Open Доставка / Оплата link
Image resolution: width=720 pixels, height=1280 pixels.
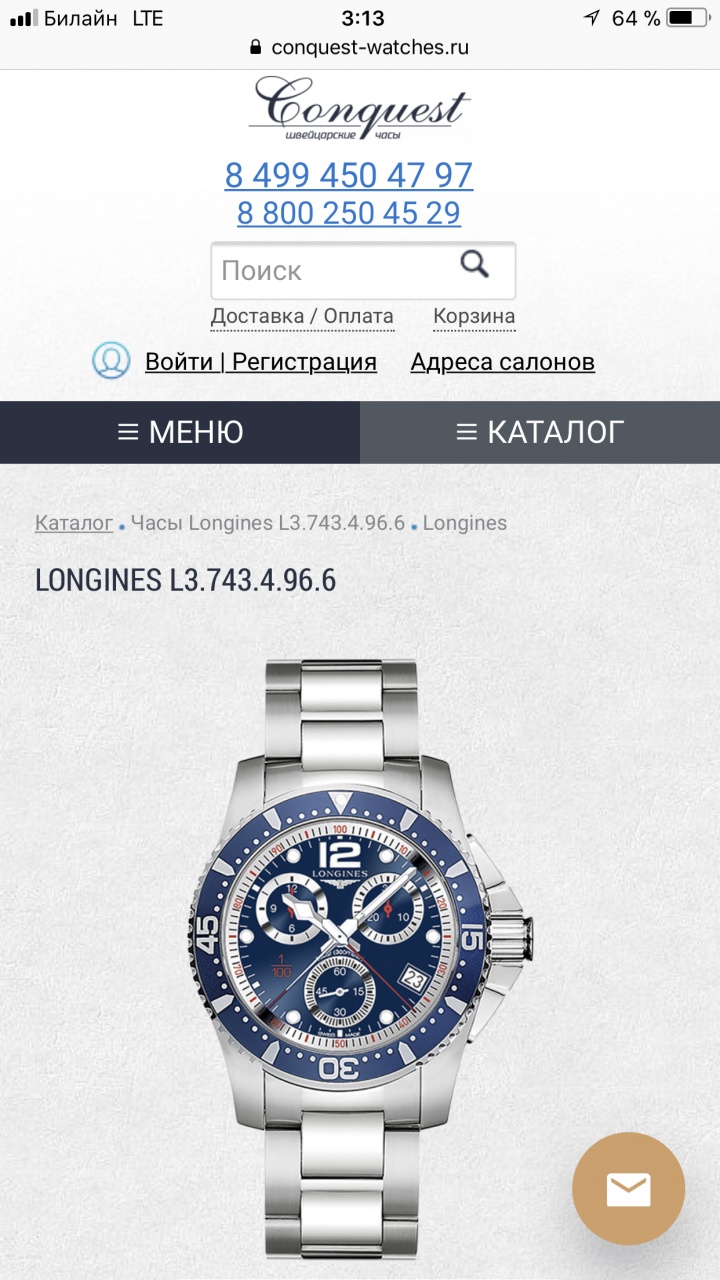pyautogui.click(x=302, y=317)
